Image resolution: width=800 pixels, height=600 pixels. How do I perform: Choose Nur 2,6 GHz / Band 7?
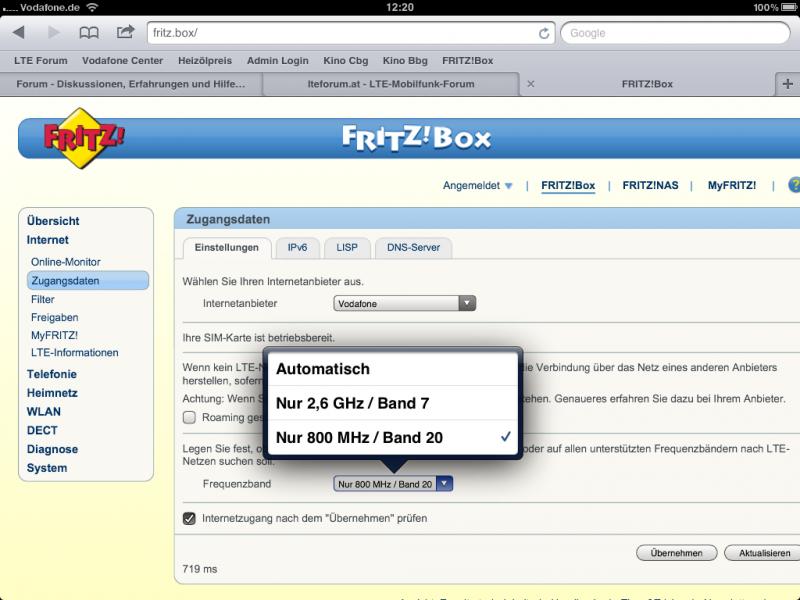point(392,403)
